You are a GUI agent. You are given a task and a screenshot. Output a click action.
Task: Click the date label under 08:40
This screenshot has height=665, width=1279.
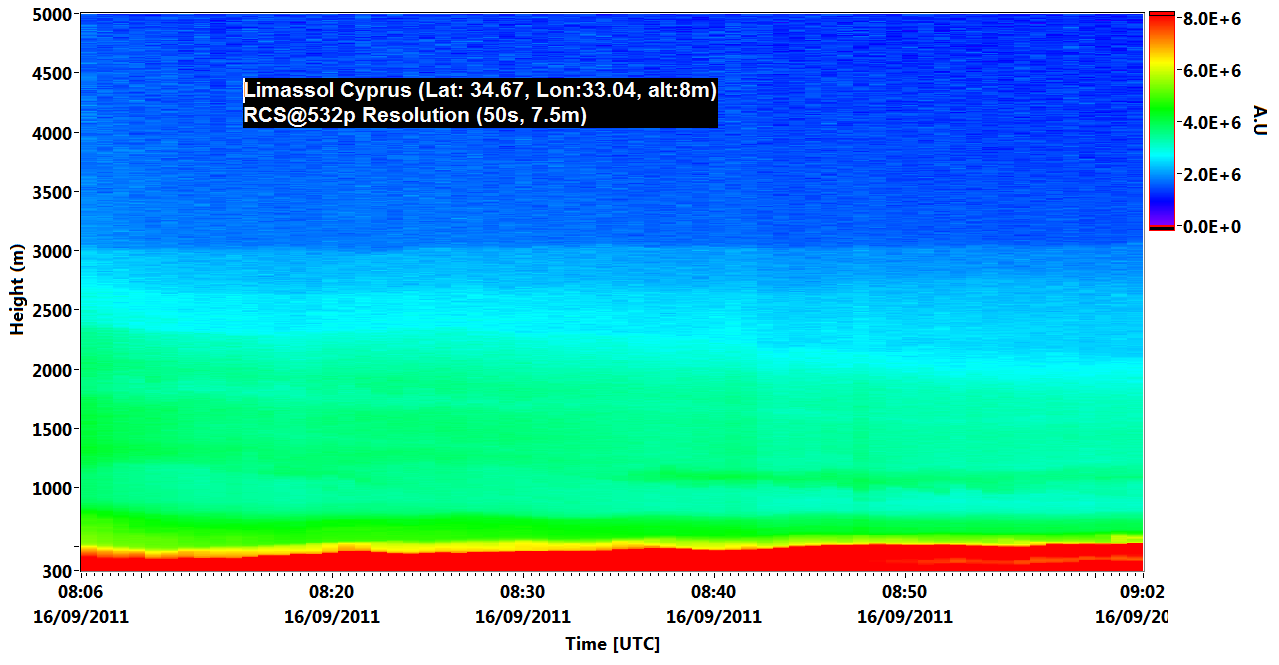pos(714,617)
